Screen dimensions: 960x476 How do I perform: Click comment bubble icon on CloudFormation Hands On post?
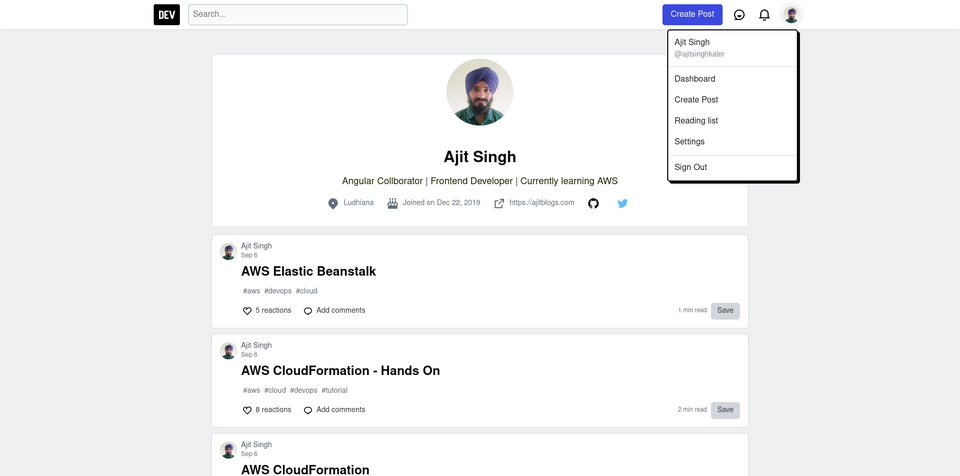(308, 410)
